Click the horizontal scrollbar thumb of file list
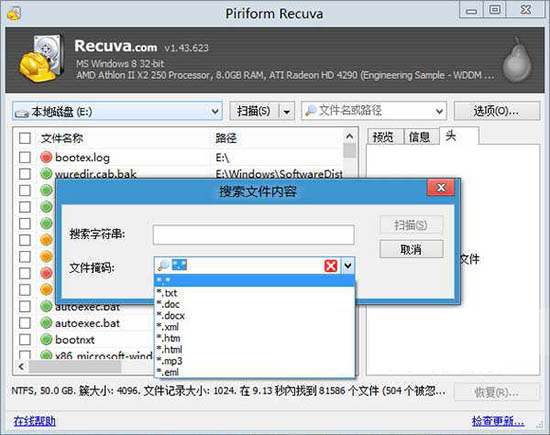 click(x=75, y=367)
